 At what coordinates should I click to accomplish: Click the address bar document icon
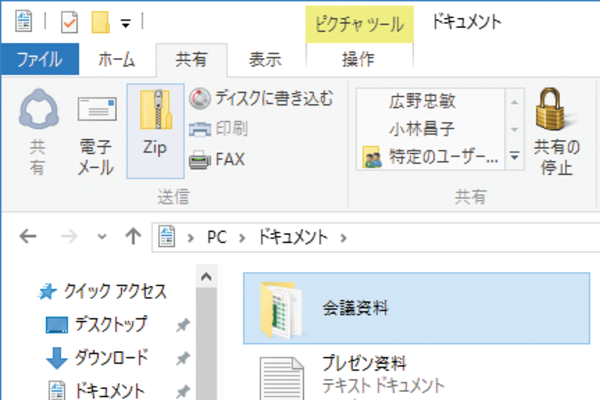tap(167, 237)
